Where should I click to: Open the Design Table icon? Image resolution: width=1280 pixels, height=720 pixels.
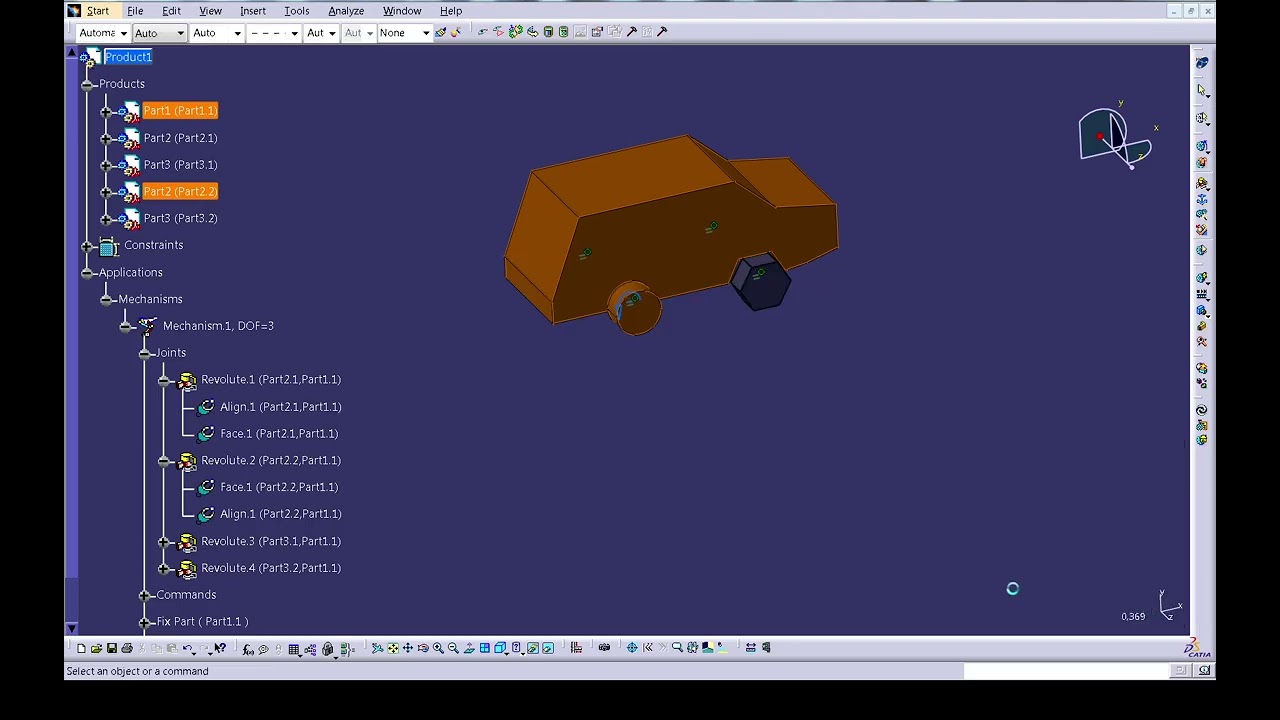294,649
